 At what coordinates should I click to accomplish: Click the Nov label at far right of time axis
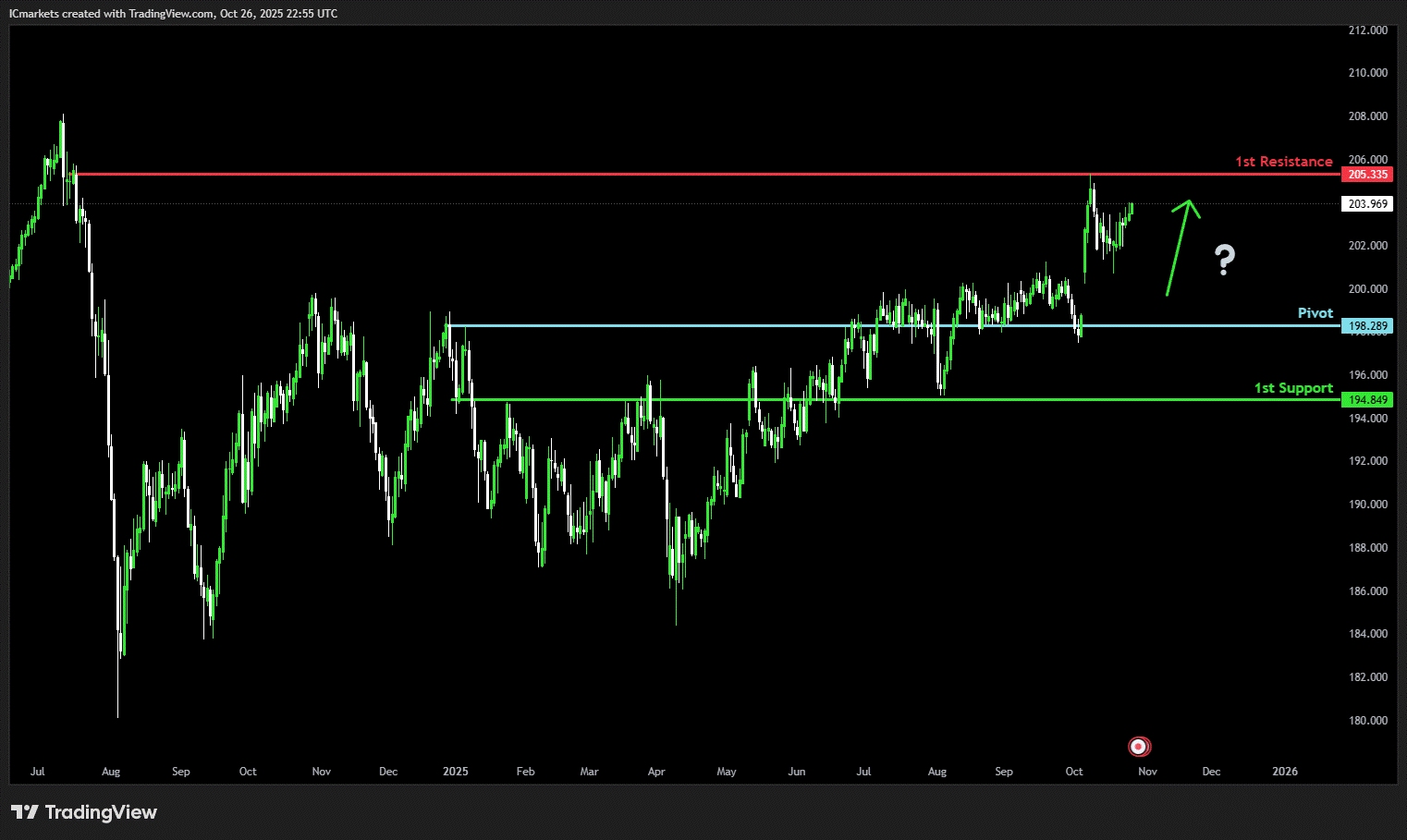coord(1147,772)
